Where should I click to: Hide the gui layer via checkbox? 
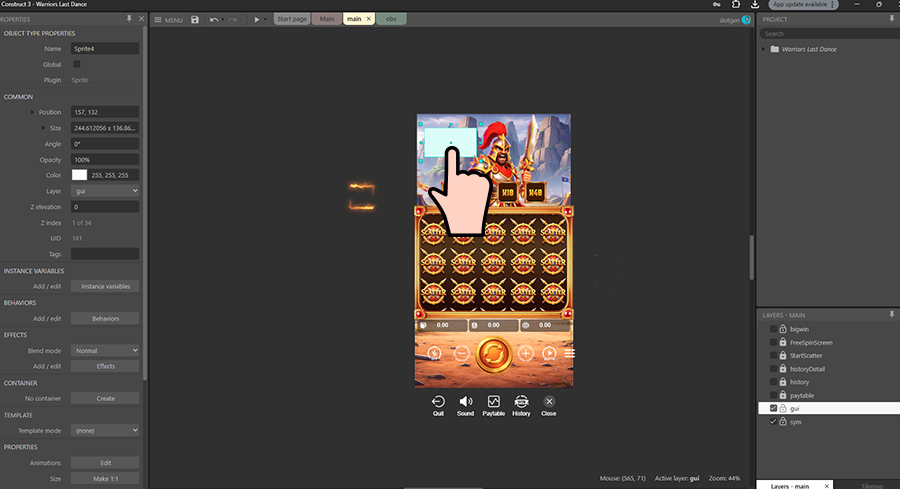tap(773, 408)
